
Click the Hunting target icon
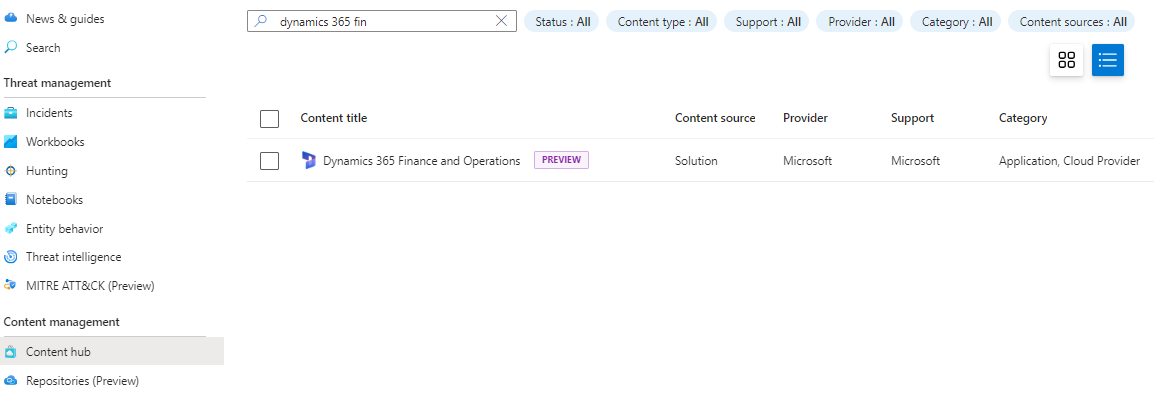[x=10, y=171]
